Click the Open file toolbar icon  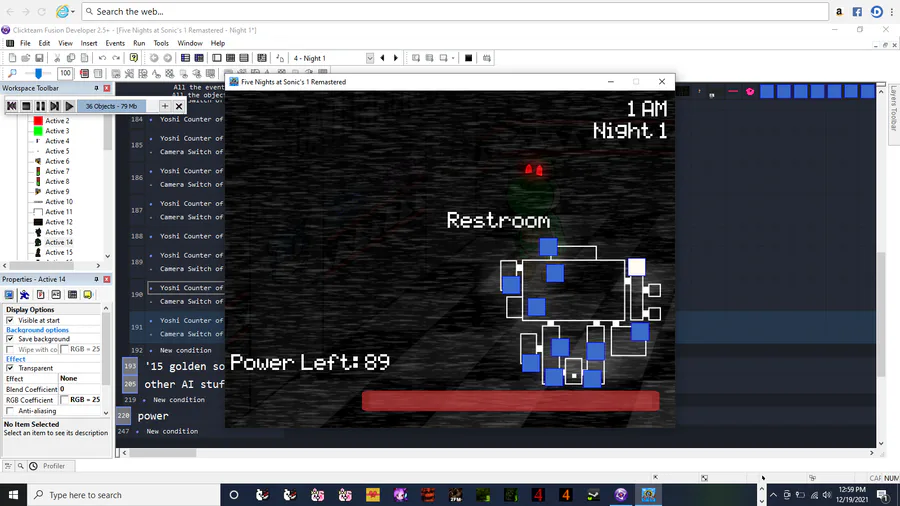(26, 58)
